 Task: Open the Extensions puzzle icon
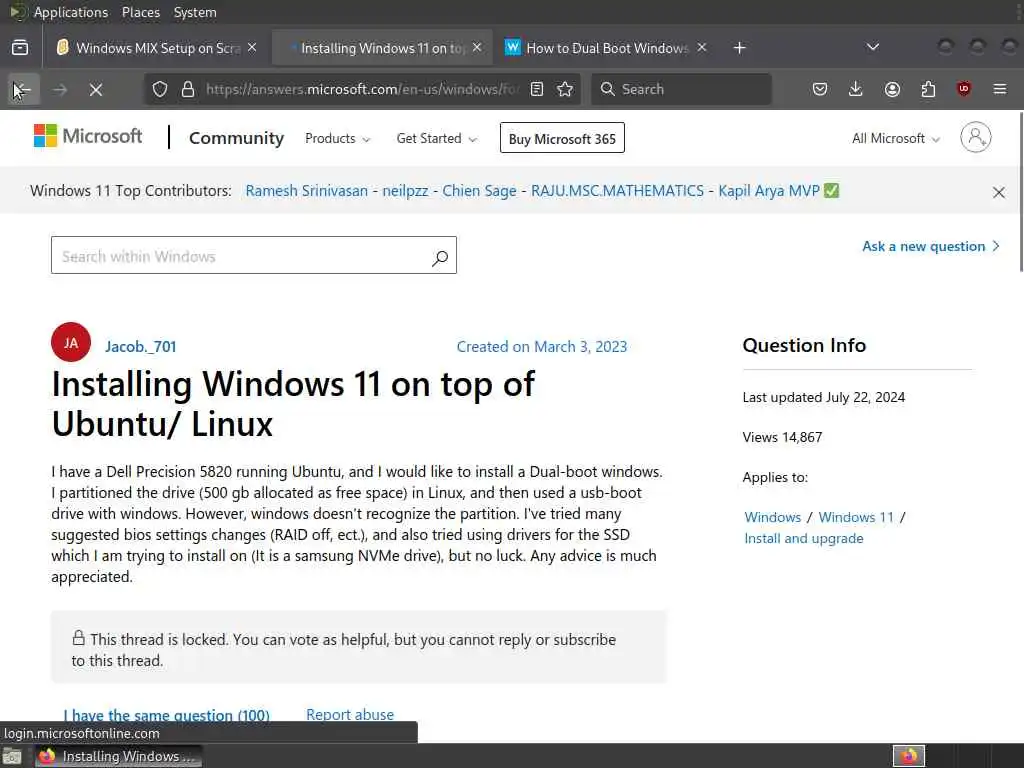click(928, 89)
